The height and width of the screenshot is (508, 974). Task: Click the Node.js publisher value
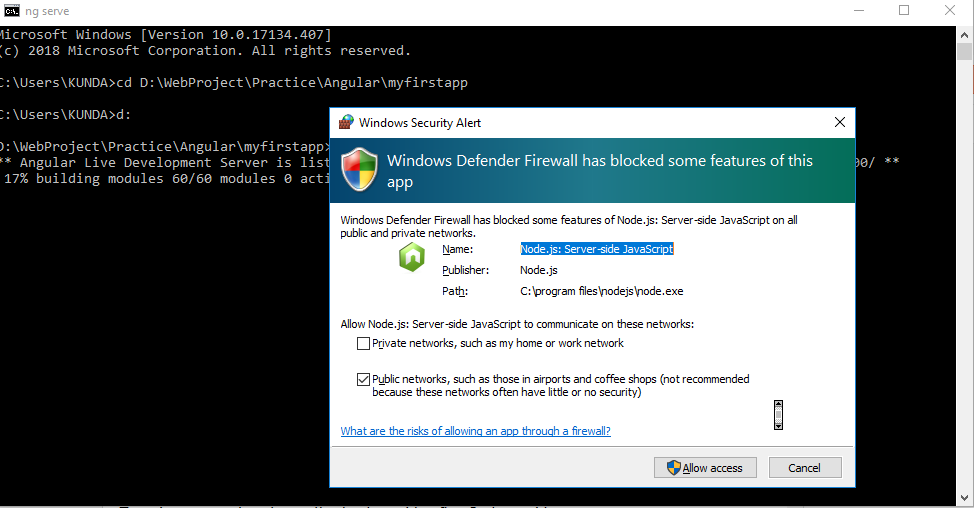[x=539, y=270]
